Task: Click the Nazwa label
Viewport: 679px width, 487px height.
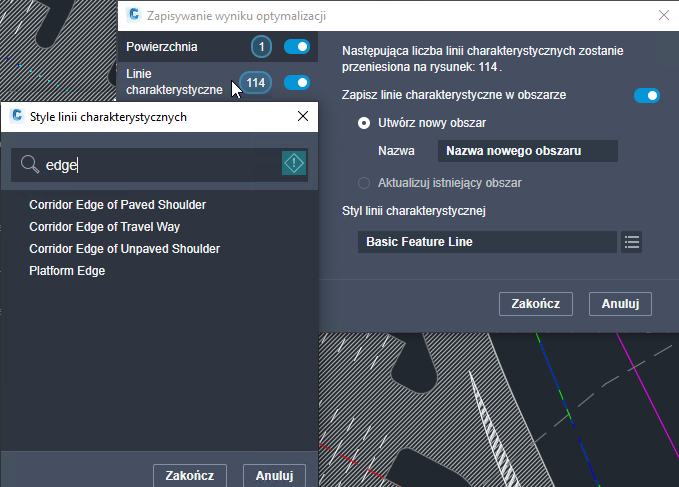Action: [x=396, y=151]
